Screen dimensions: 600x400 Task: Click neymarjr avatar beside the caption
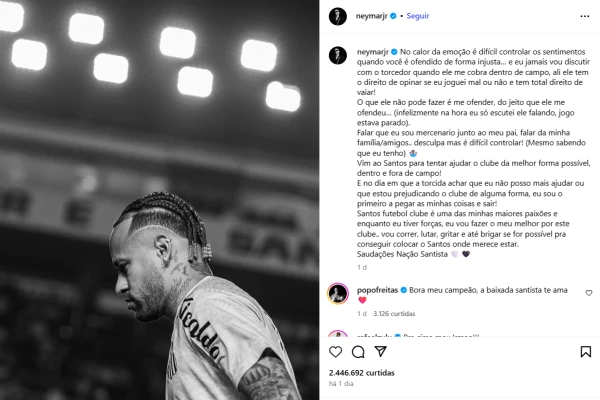click(x=338, y=56)
